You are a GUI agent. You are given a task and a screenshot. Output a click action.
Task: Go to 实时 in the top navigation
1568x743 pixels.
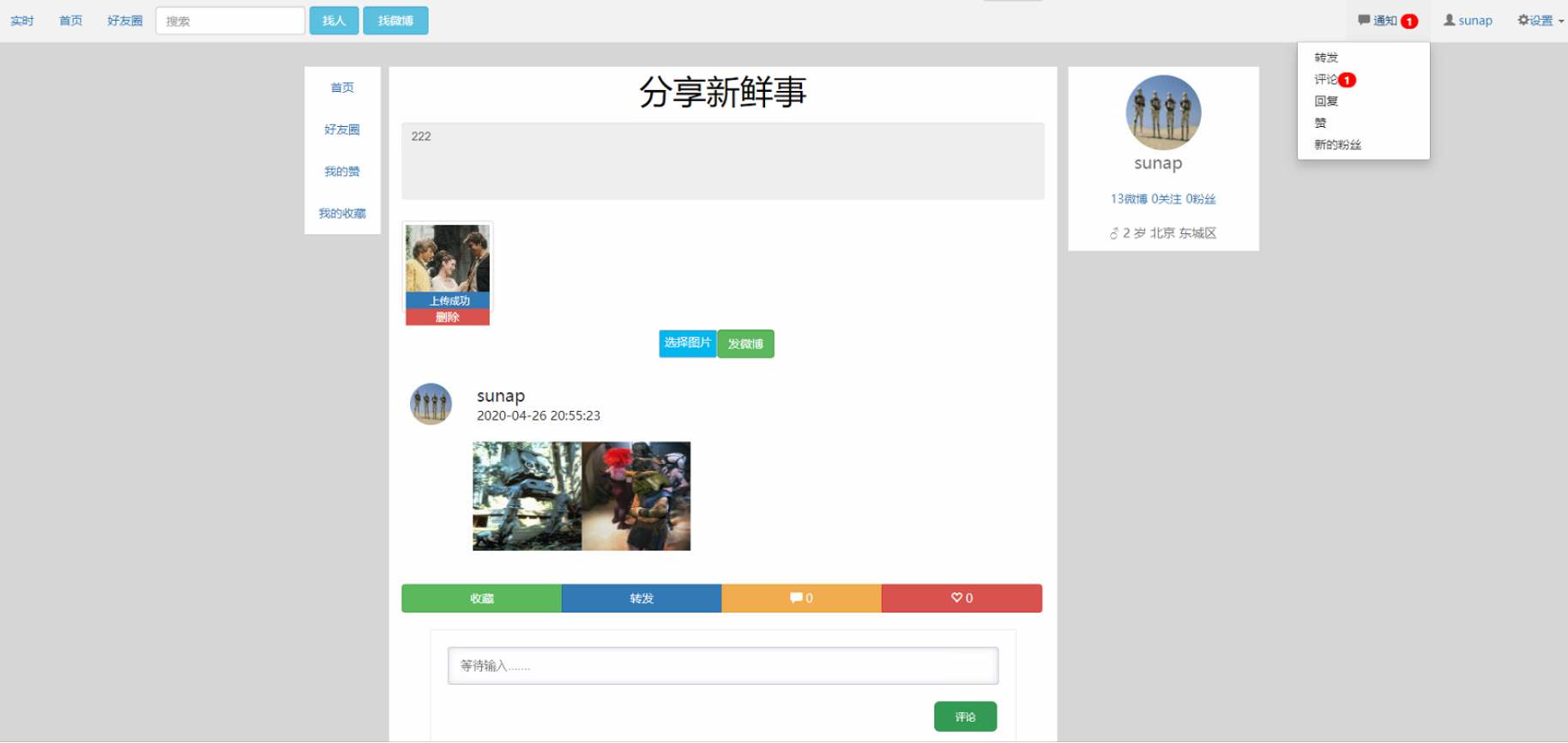tap(22, 21)
